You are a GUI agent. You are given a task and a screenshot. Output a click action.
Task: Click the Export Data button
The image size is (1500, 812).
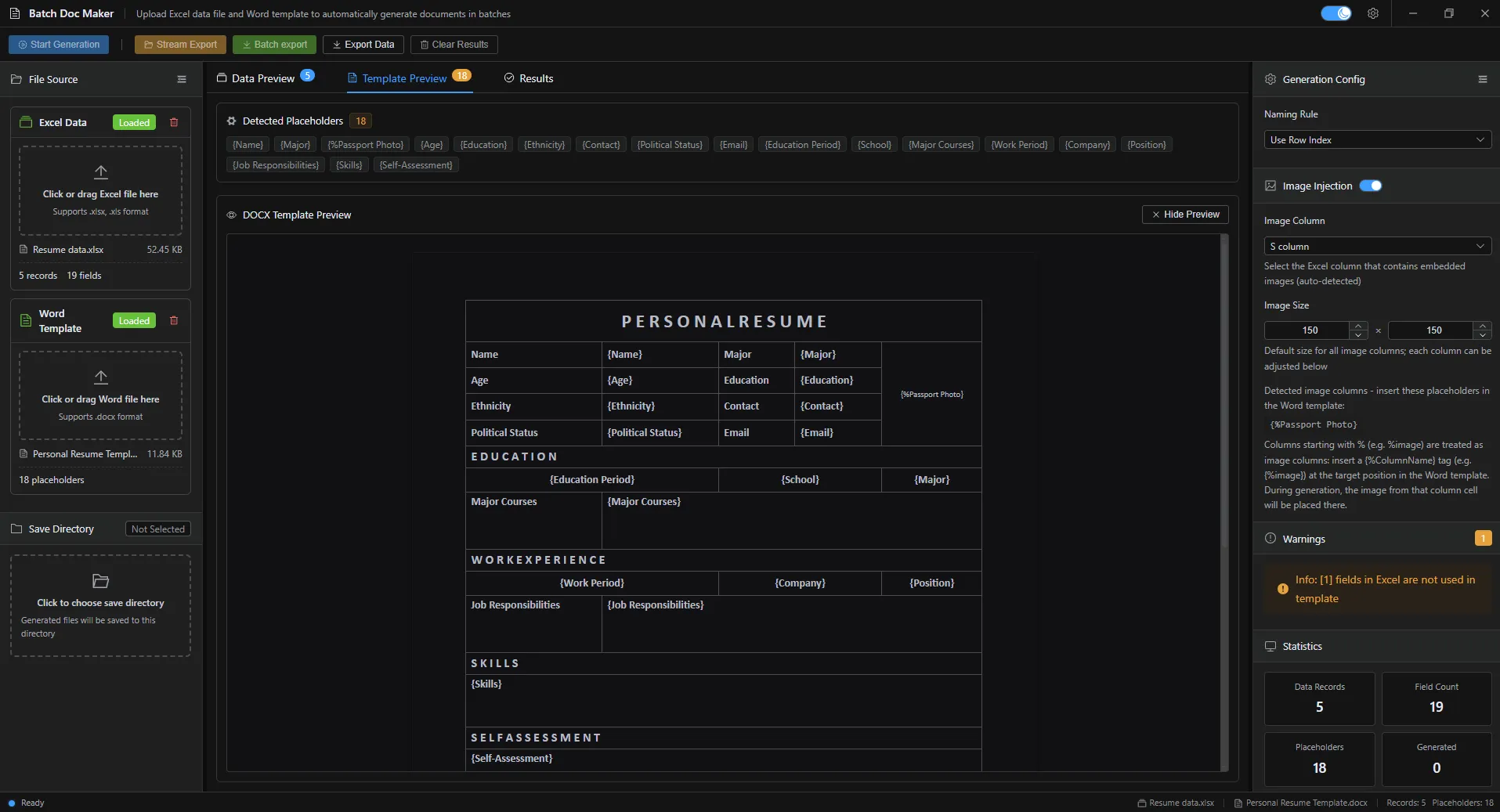363,45
